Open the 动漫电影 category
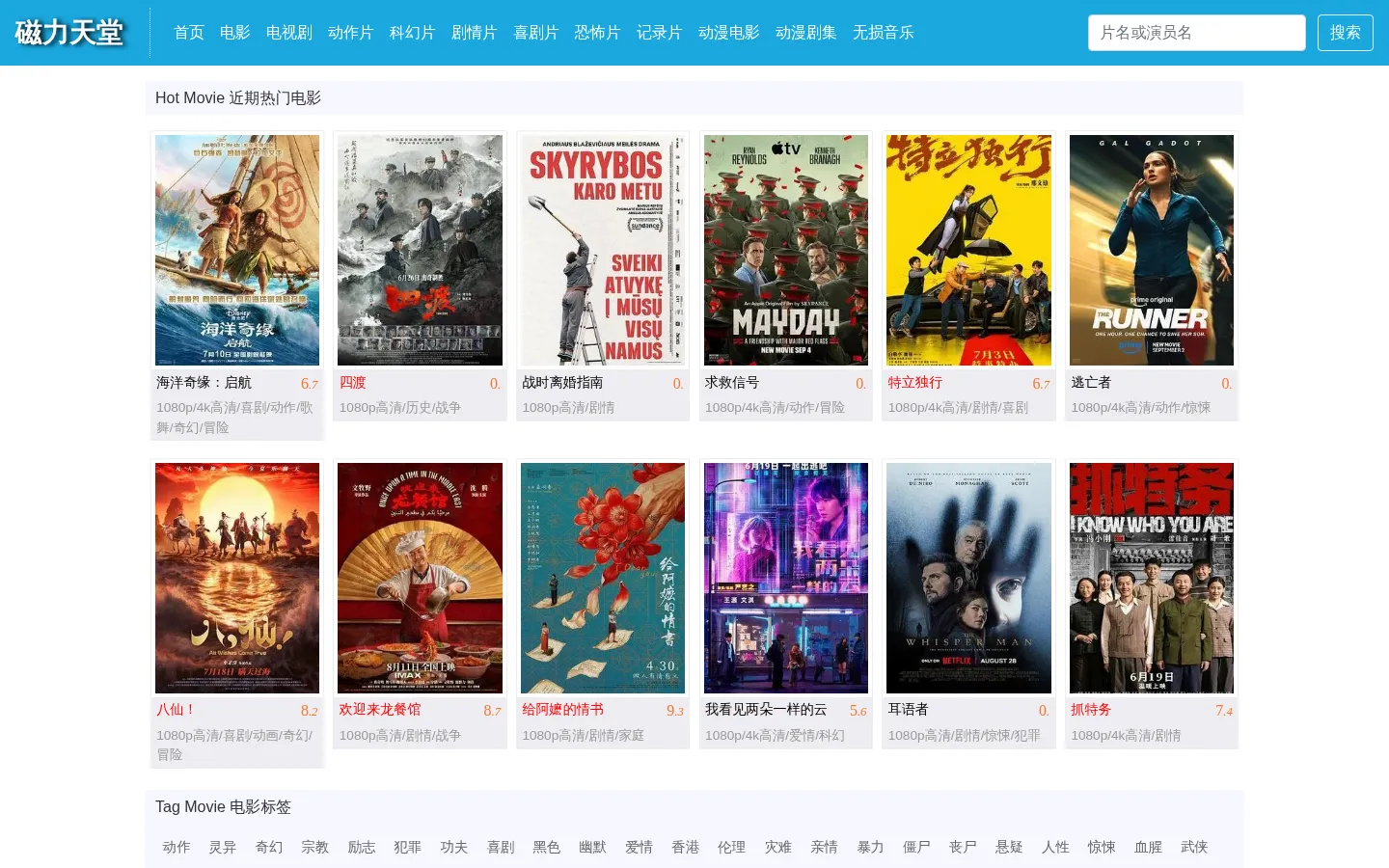Viewport: 1389px width, 868px height. pos(729,33)
